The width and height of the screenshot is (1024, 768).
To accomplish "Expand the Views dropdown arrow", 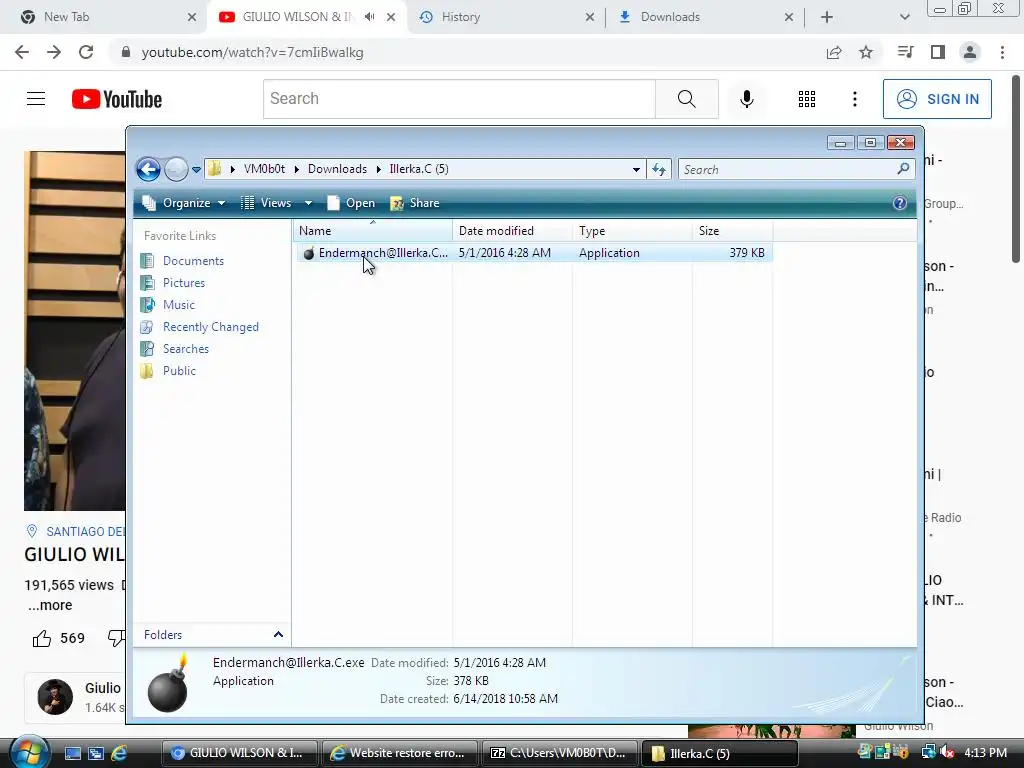I will click(308, 203).
